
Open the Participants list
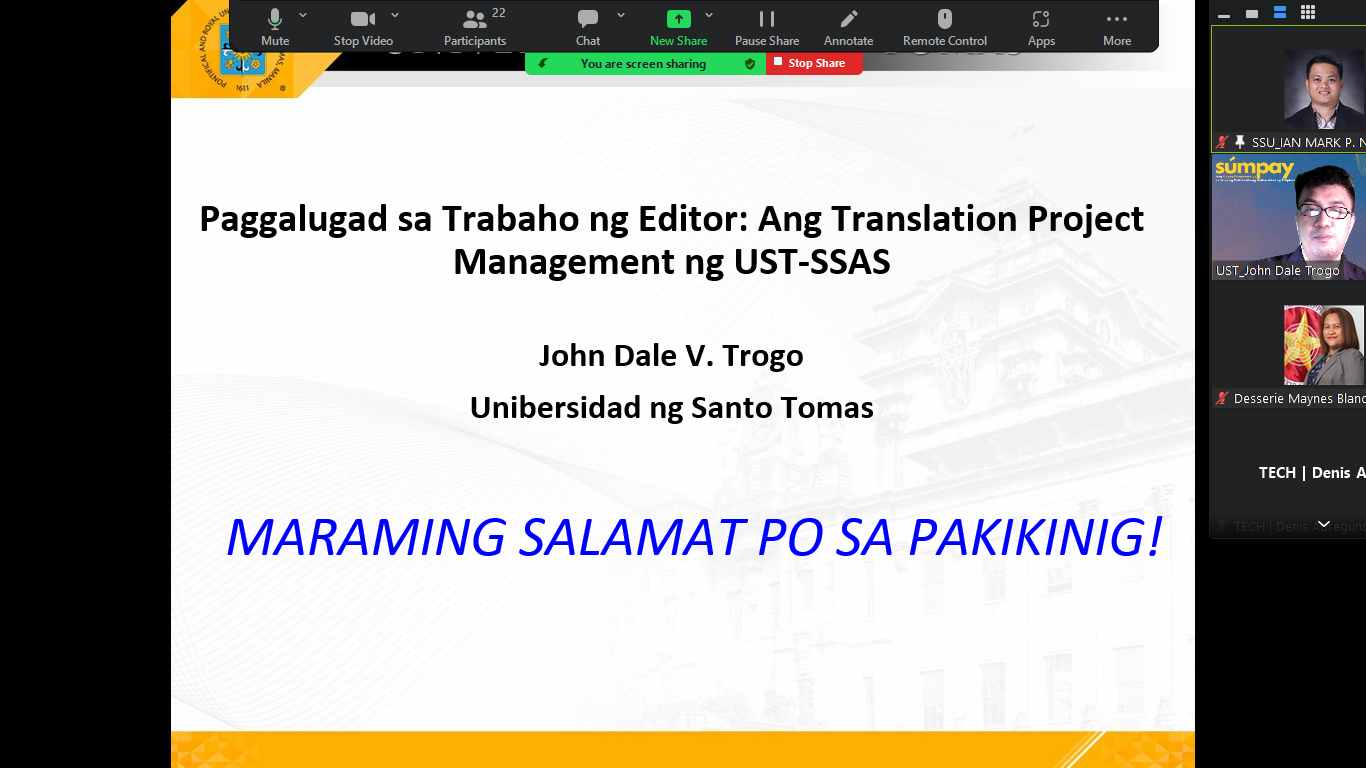coord(475,27)
